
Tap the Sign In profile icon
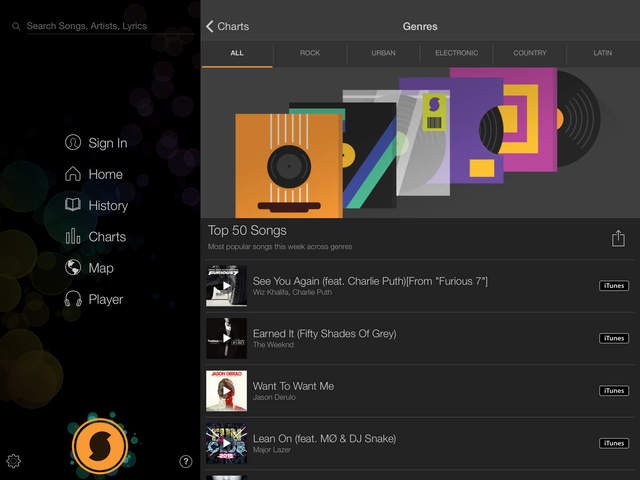[x=73, y=142]
